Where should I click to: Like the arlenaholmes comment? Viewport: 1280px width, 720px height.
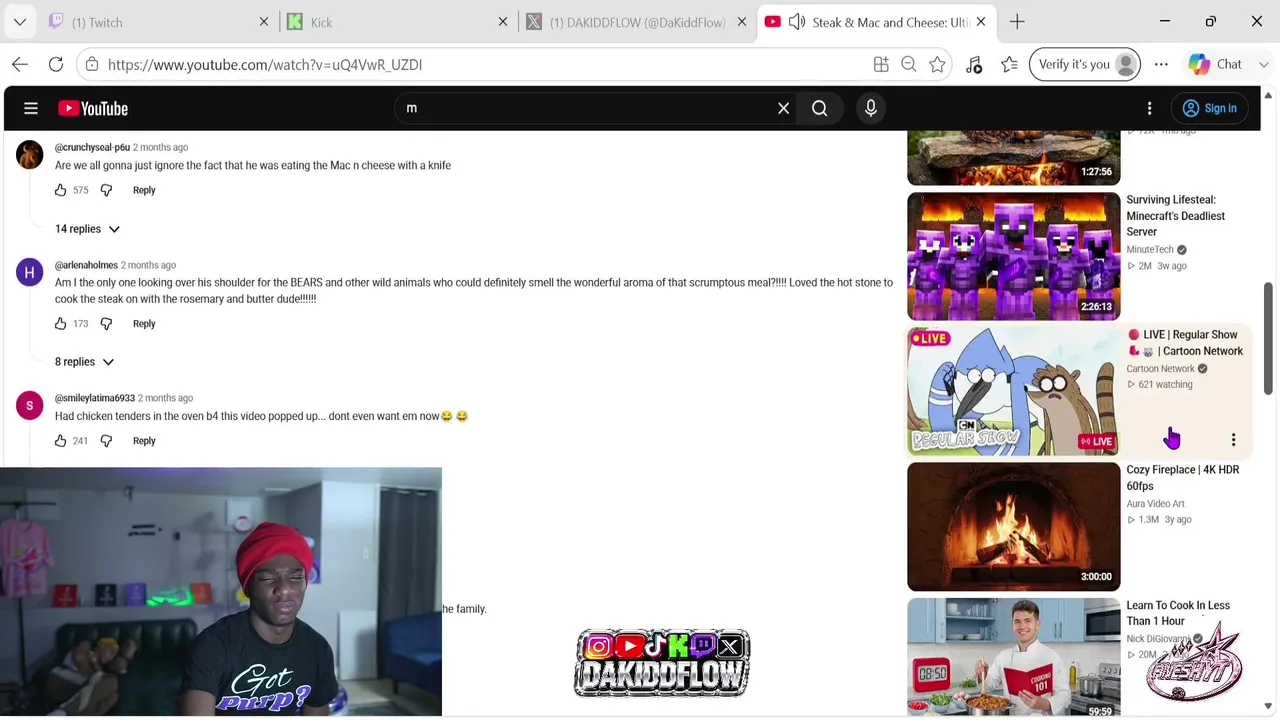[61, 324]
